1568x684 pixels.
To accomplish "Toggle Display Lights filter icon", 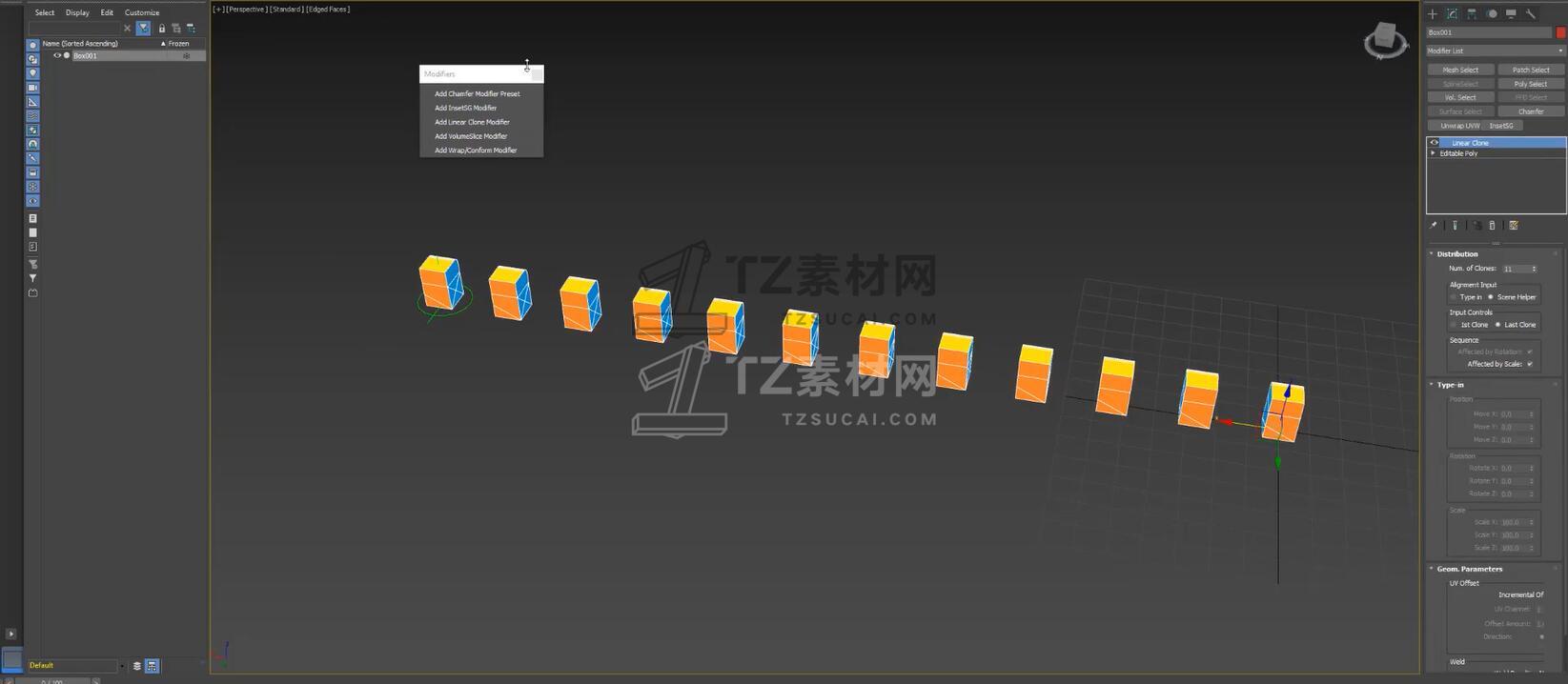I will [x=32, y=73].
